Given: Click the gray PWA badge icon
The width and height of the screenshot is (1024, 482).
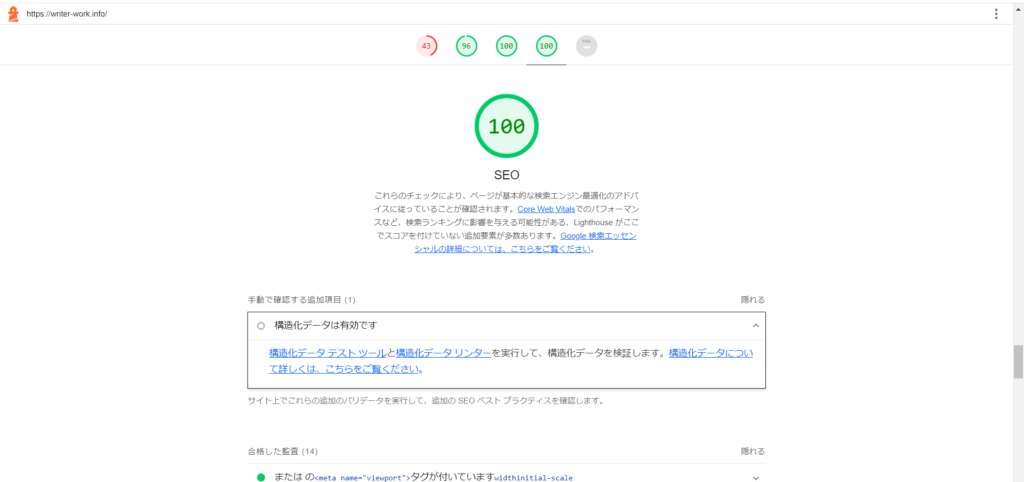Looking at the screenshot, I should [586, 46].
